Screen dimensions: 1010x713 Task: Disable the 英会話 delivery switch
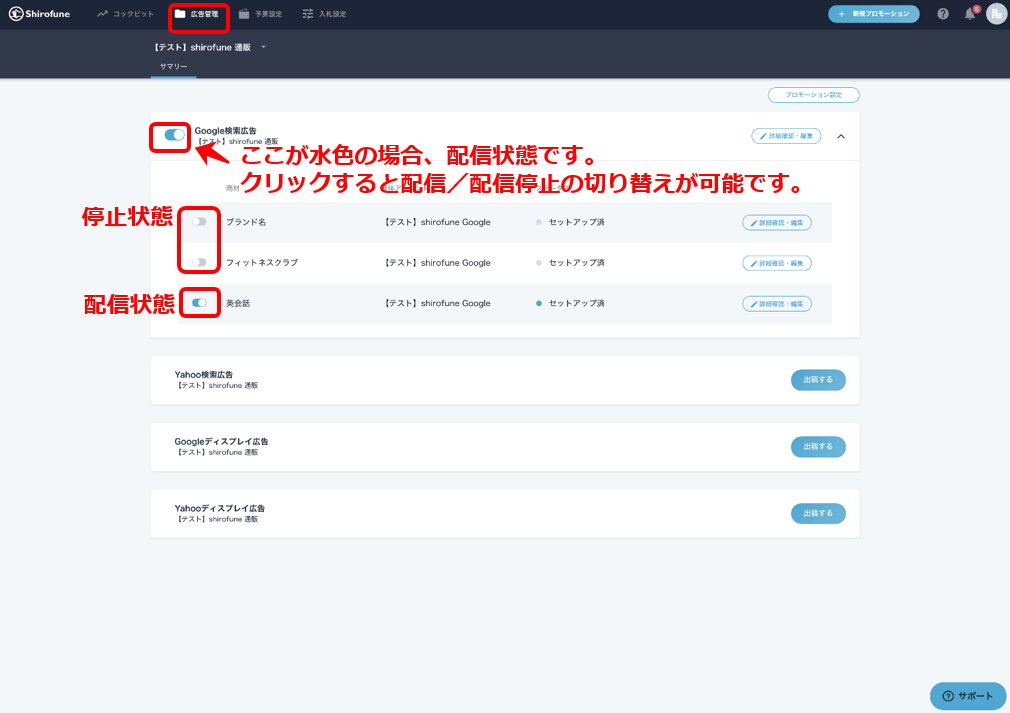(199, 303)
